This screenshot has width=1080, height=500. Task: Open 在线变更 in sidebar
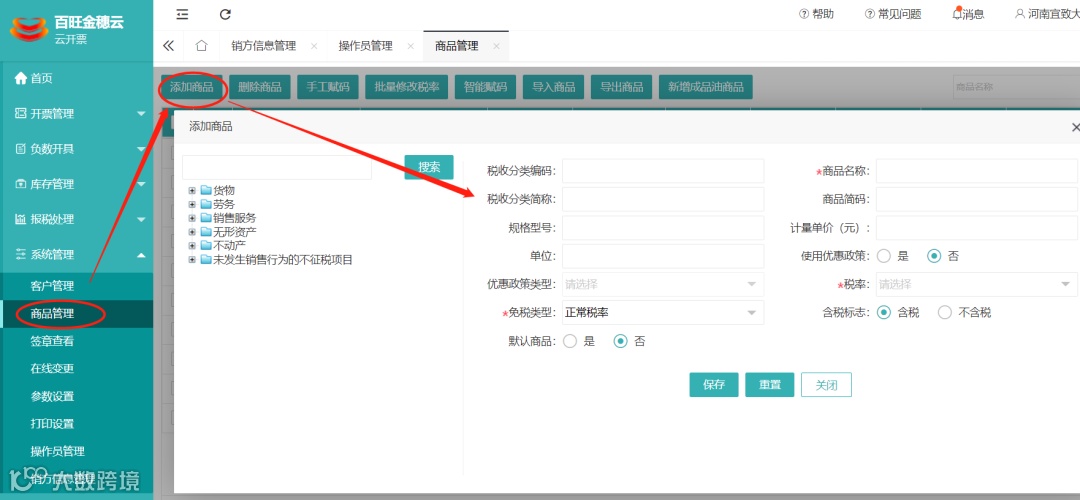[x=76, y=368]
